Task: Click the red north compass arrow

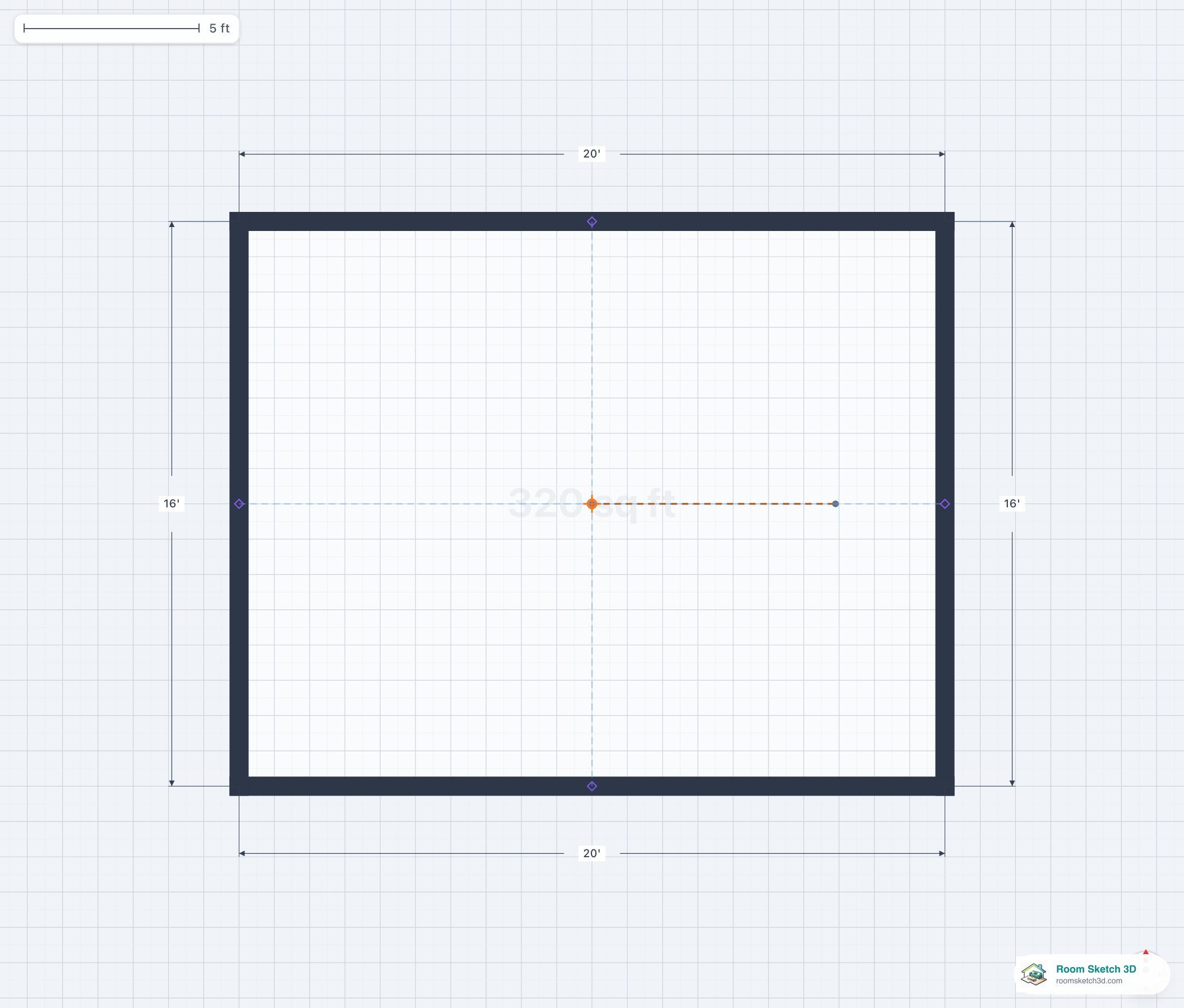Action: click(1146, 952)
